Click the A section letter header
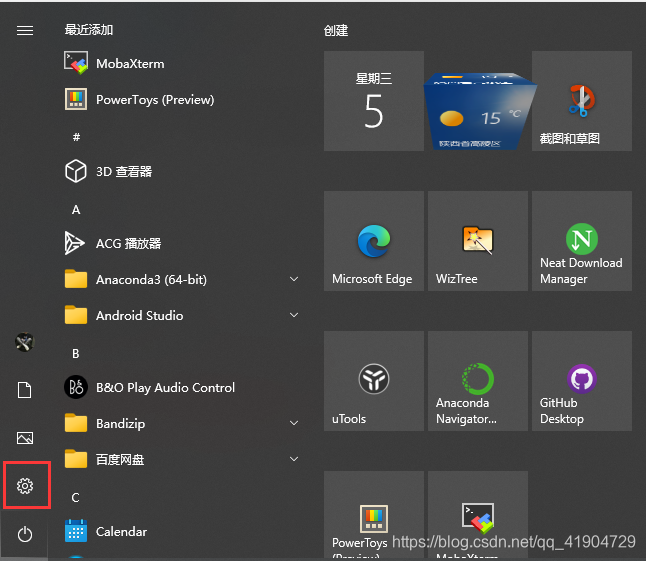The height and width of the screenshot is (561, 646). 76,210
